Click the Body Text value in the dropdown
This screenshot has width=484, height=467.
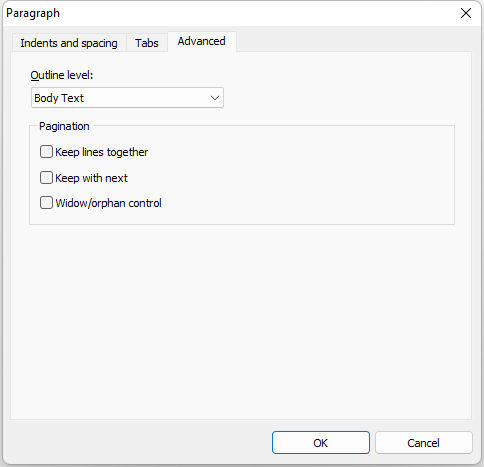pos(59,98)
